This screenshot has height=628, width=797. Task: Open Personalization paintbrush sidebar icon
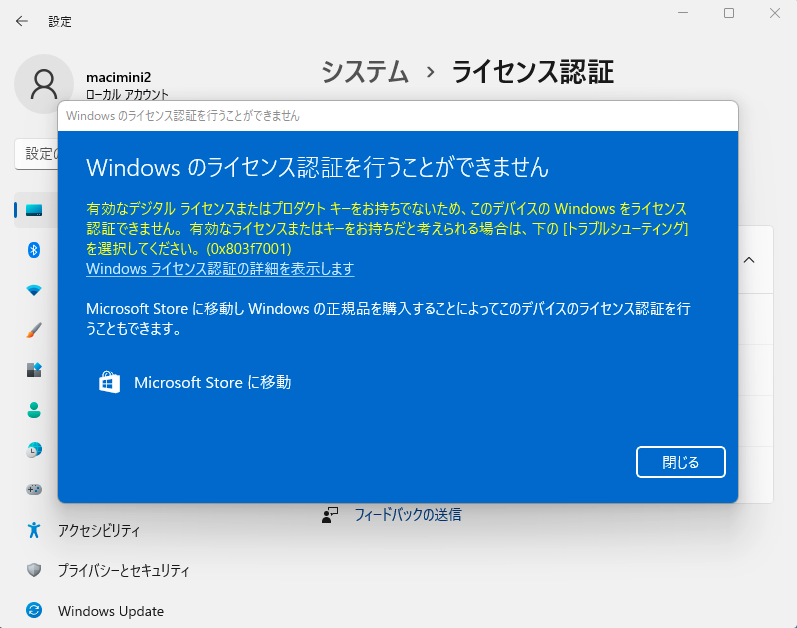(34, 330)
